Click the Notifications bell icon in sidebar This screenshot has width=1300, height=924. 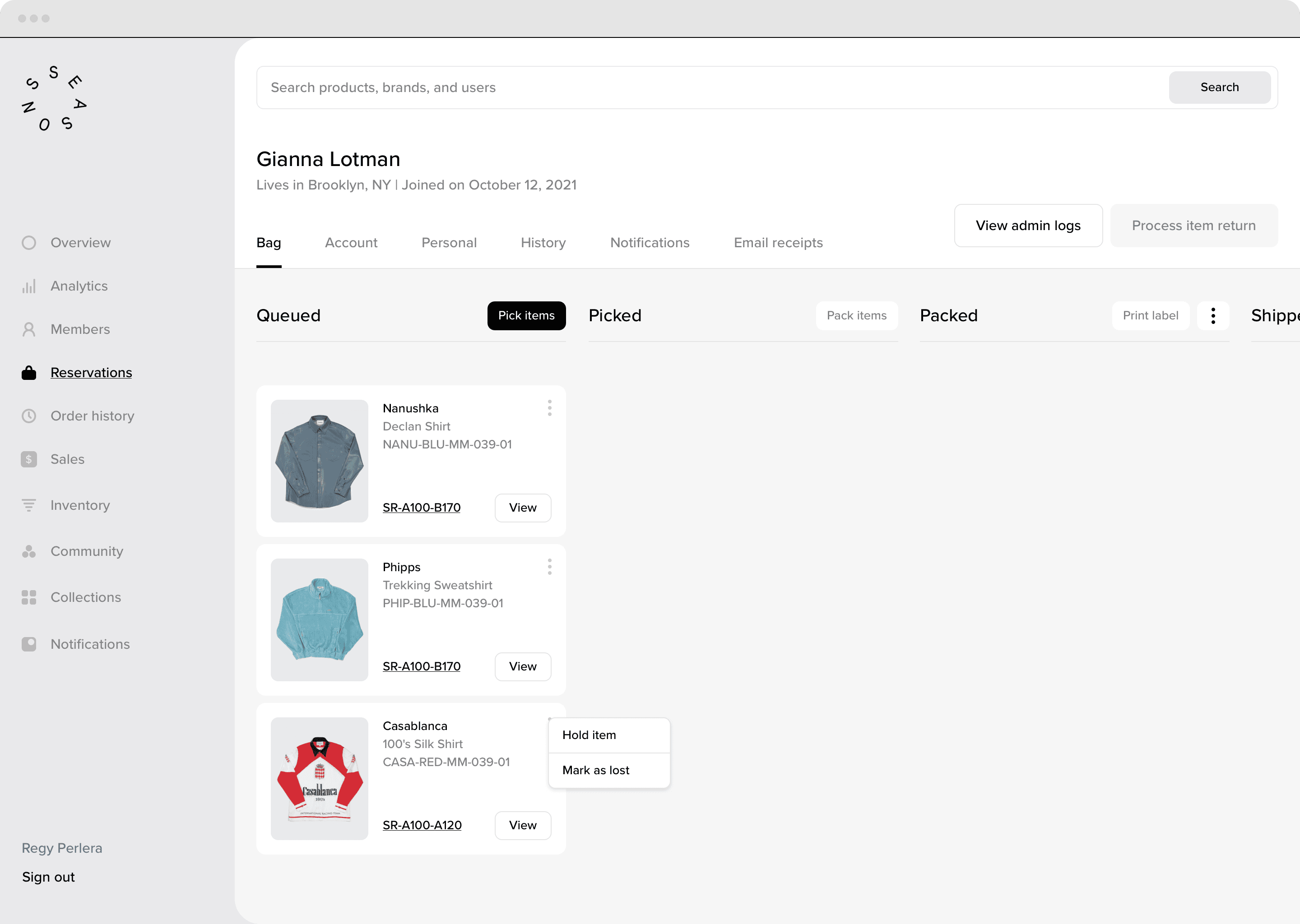point(29,643)
